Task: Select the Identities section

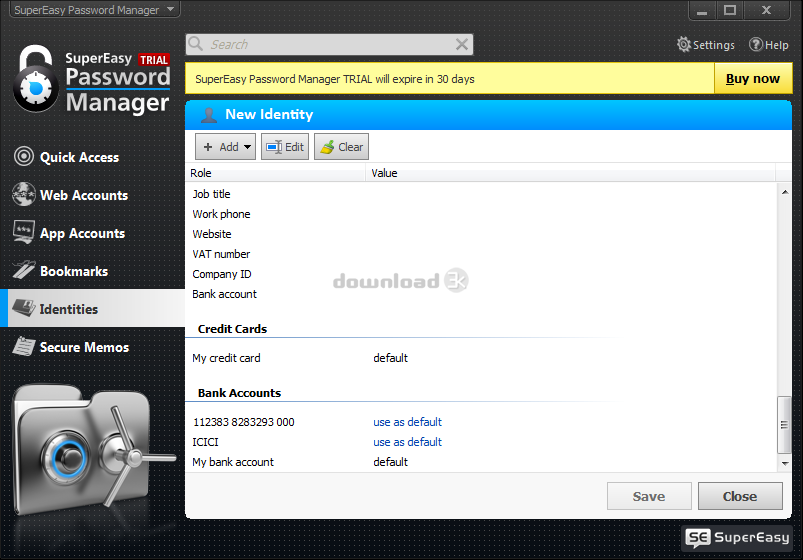Action: [x=92, y=308]
